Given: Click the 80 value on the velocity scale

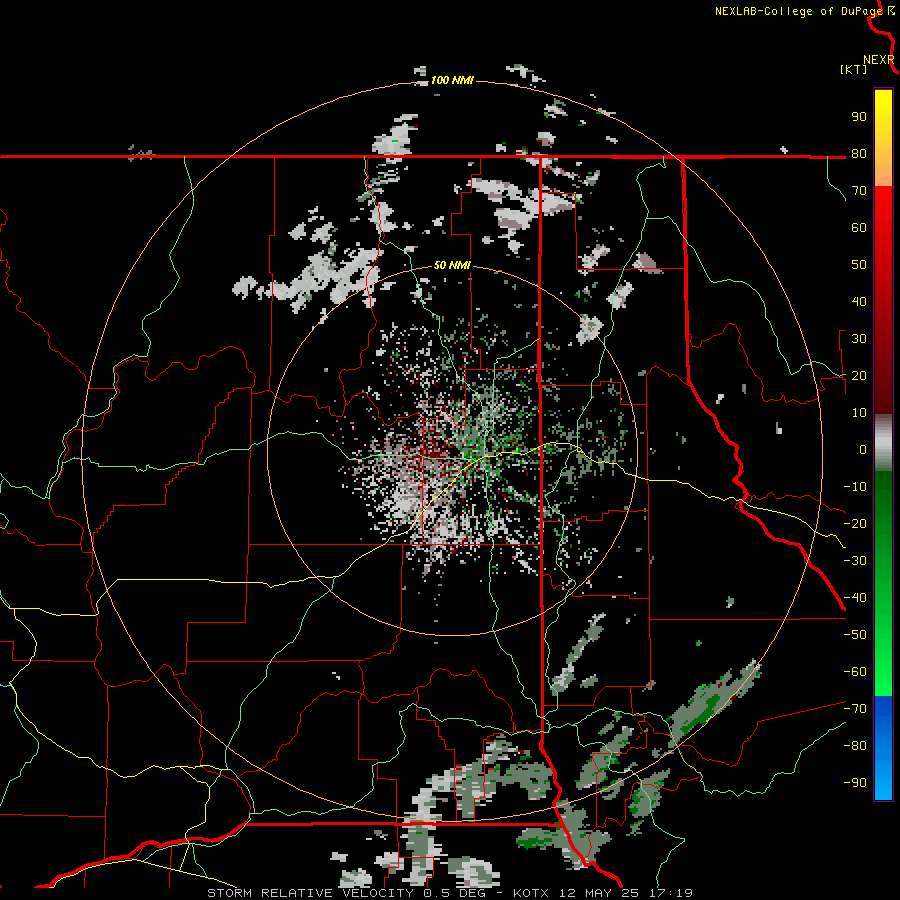Looking at the screenshot, I should 859,153.
